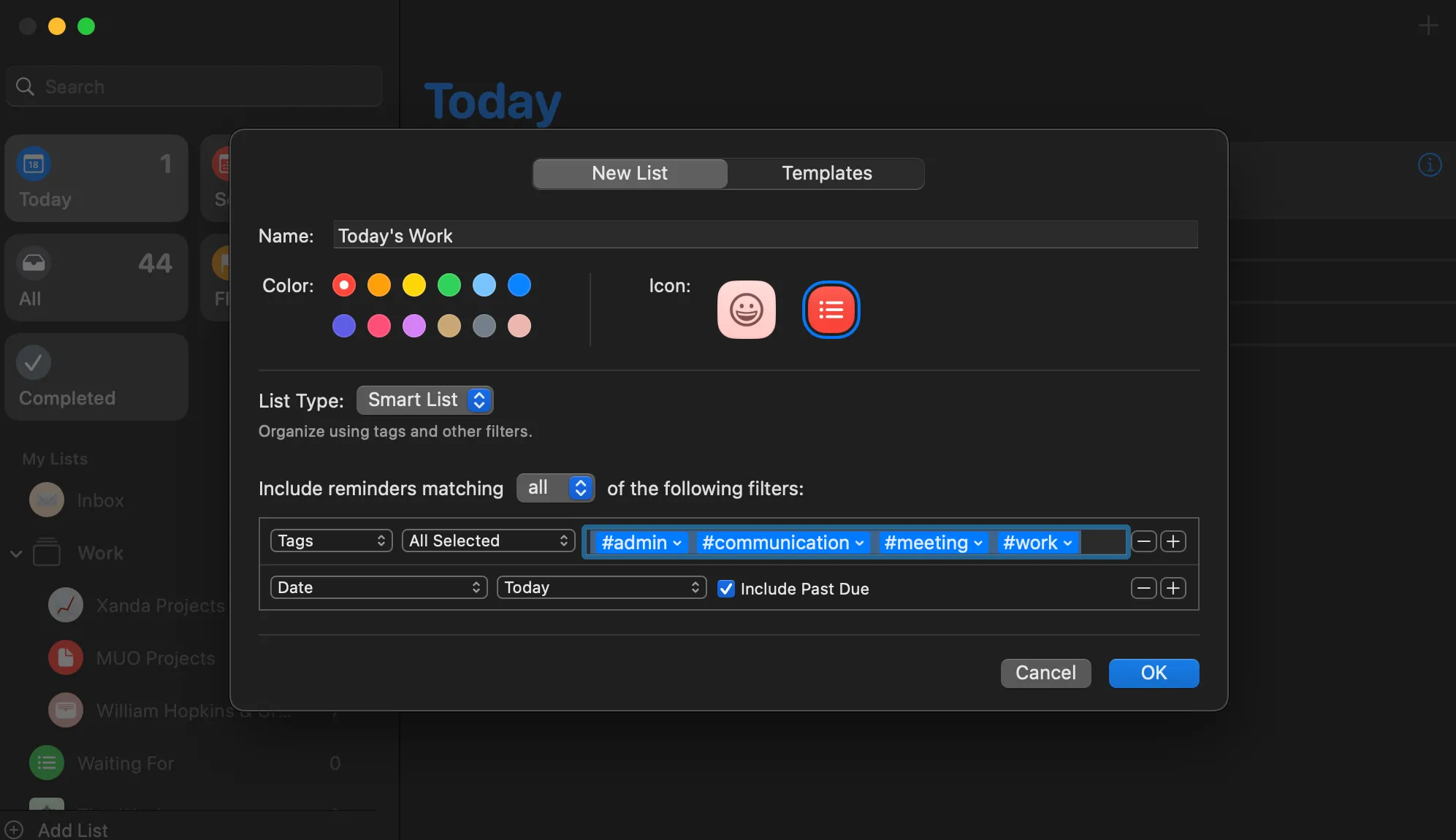Open the Smart List type dropdown
1456x840 pixels.
(424, 400)
